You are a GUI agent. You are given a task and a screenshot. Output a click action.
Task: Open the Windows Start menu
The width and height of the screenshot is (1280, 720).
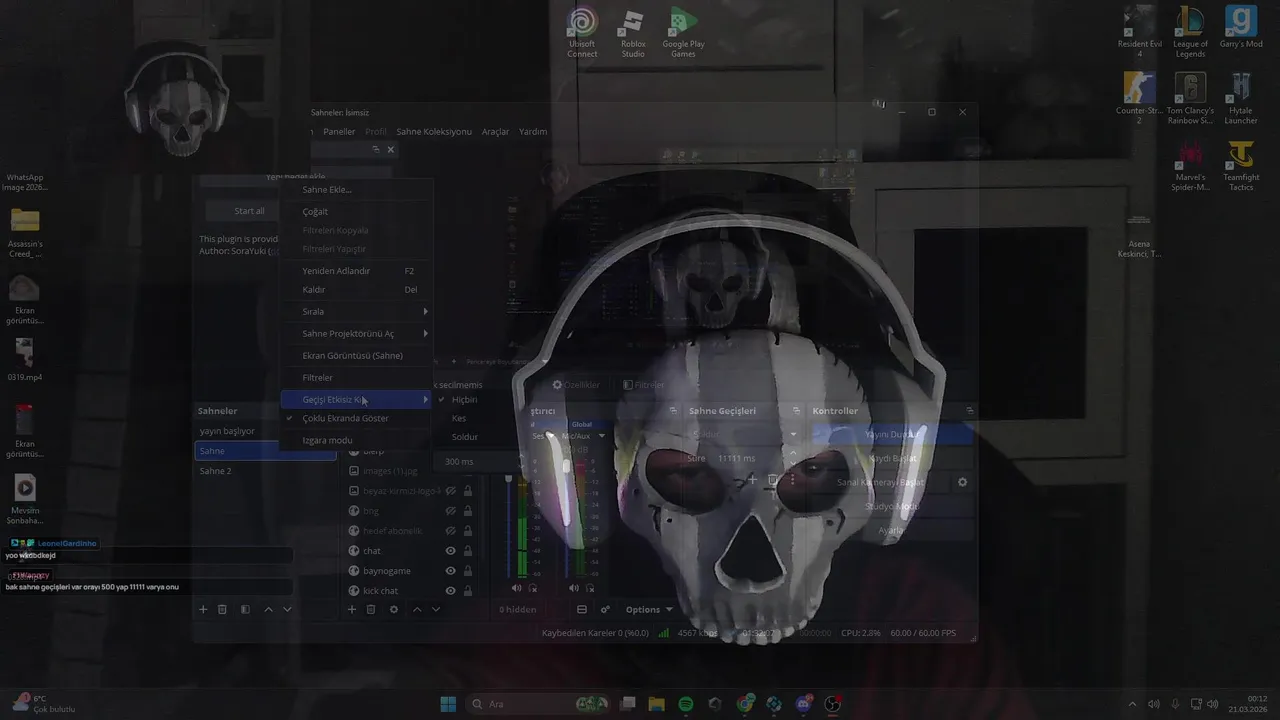click(x=448, y=704)
